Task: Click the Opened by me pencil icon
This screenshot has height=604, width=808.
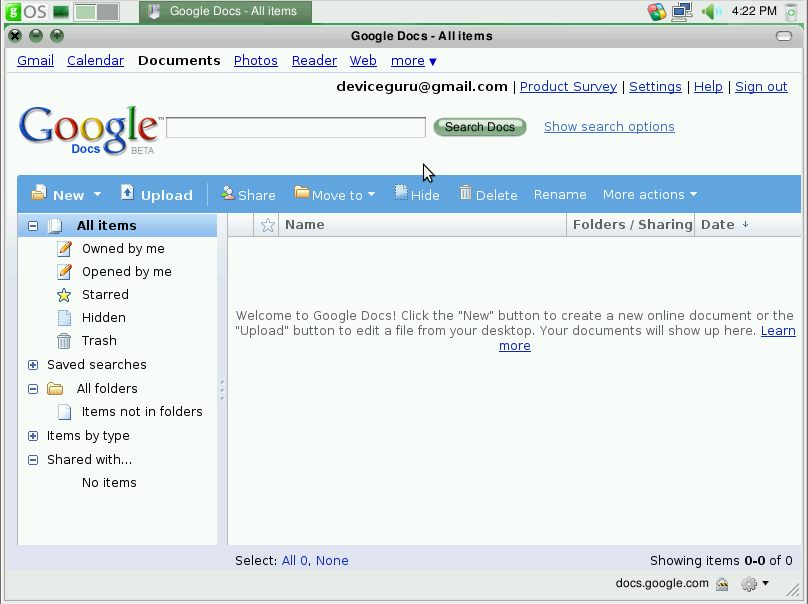Action: pyautogui.click(x=64, y=272)
